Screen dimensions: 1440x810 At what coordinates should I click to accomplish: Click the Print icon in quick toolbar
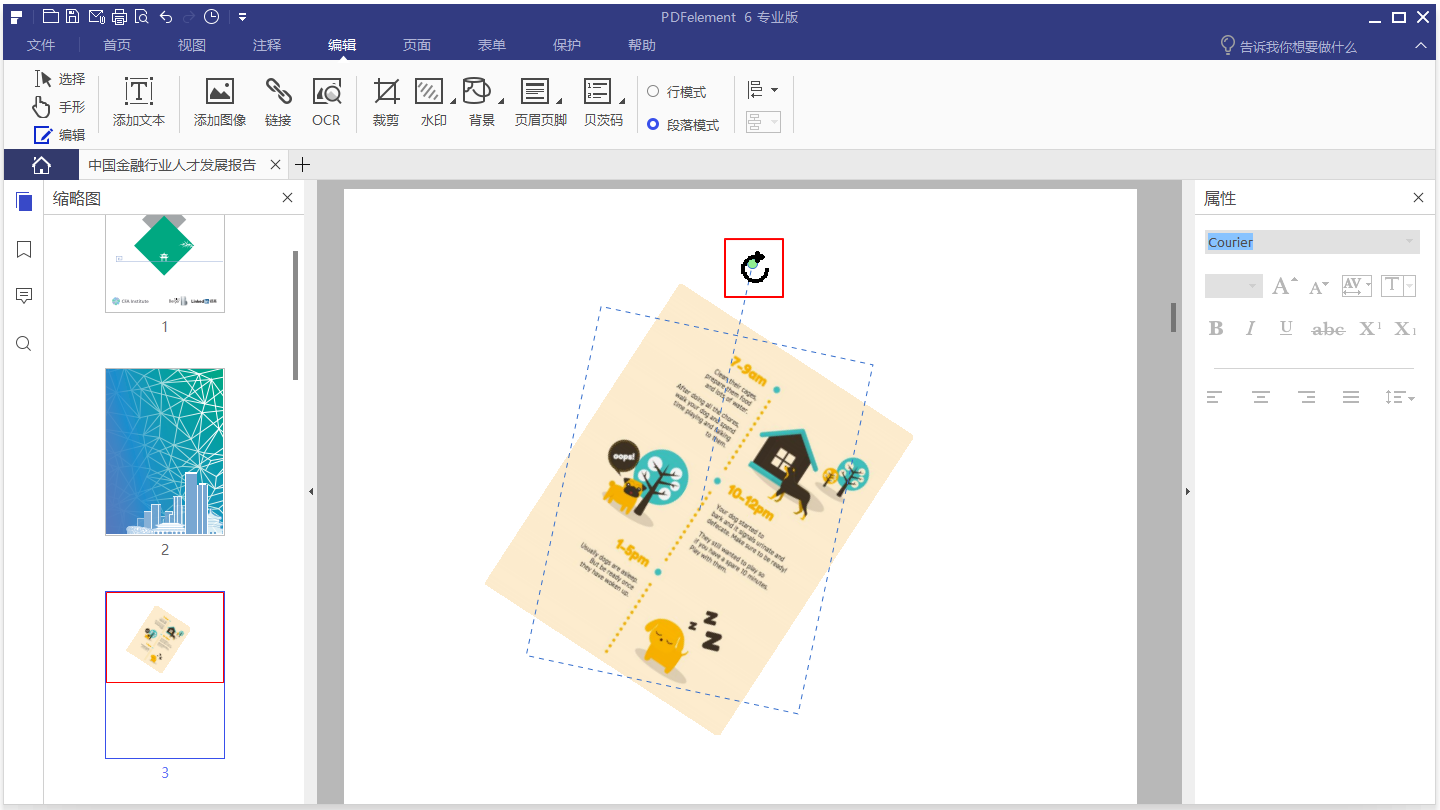(119, 17)
